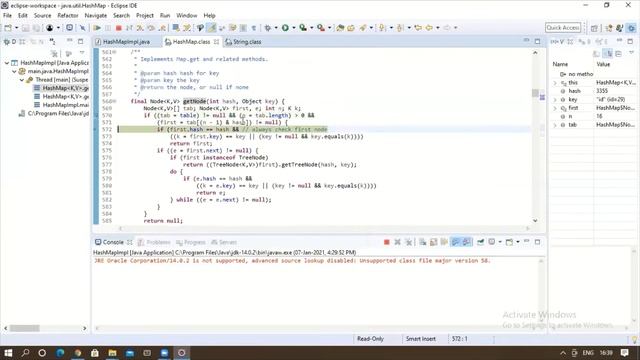Select the active Debug perspective icon
This screenshot has height=360, width=640.
631,28
